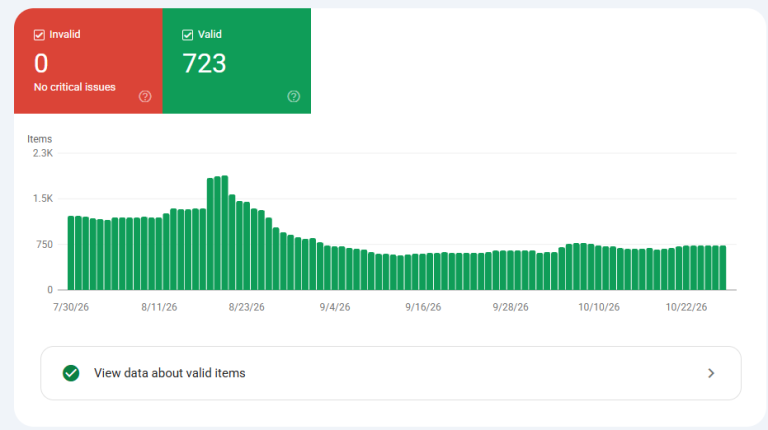This screenshot has height=430, width=768.
Task: Expand valid items row chevron arrow
Action: pyautogui.click(x=711, y=373)
